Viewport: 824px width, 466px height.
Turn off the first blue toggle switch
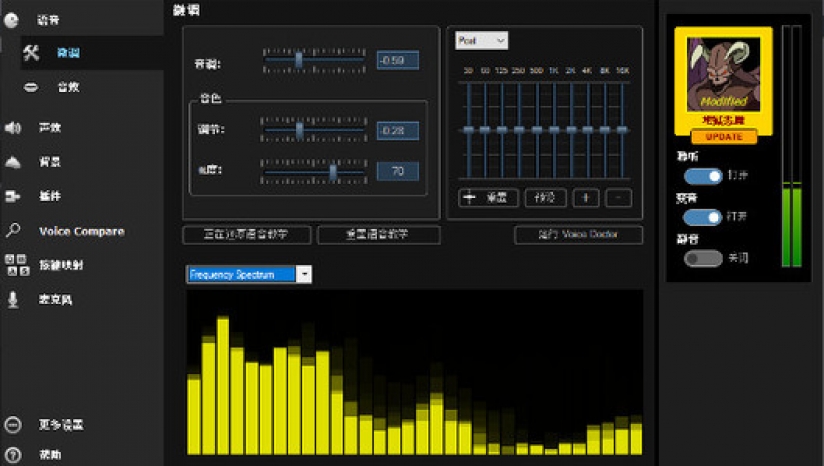[703, 176]
